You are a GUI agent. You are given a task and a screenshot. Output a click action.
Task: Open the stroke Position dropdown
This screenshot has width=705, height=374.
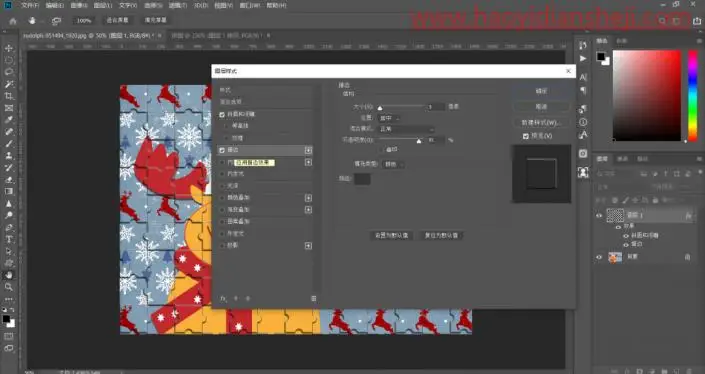pos(389,118)
